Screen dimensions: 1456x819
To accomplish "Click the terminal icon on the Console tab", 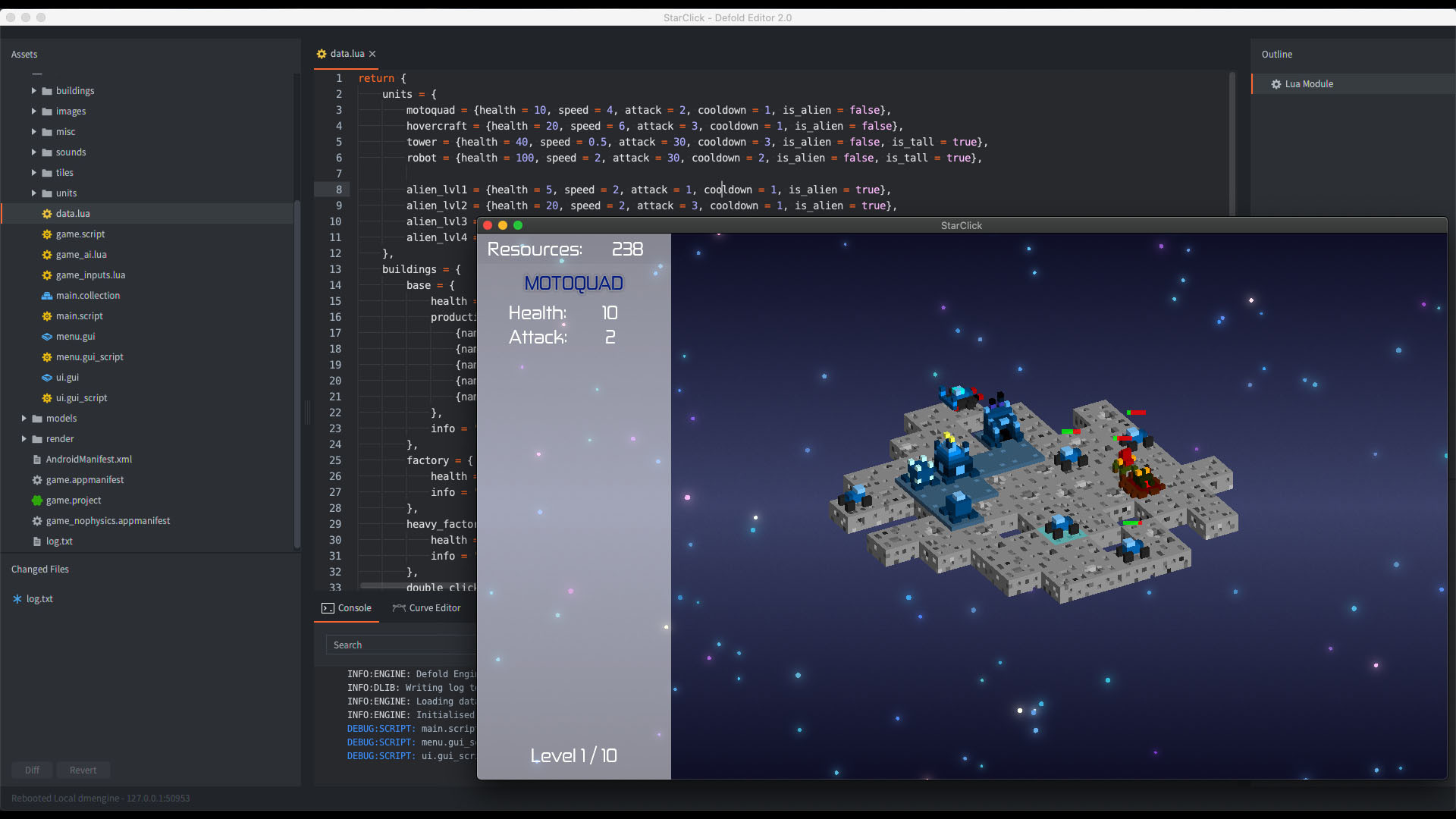I will coord(328,608).
